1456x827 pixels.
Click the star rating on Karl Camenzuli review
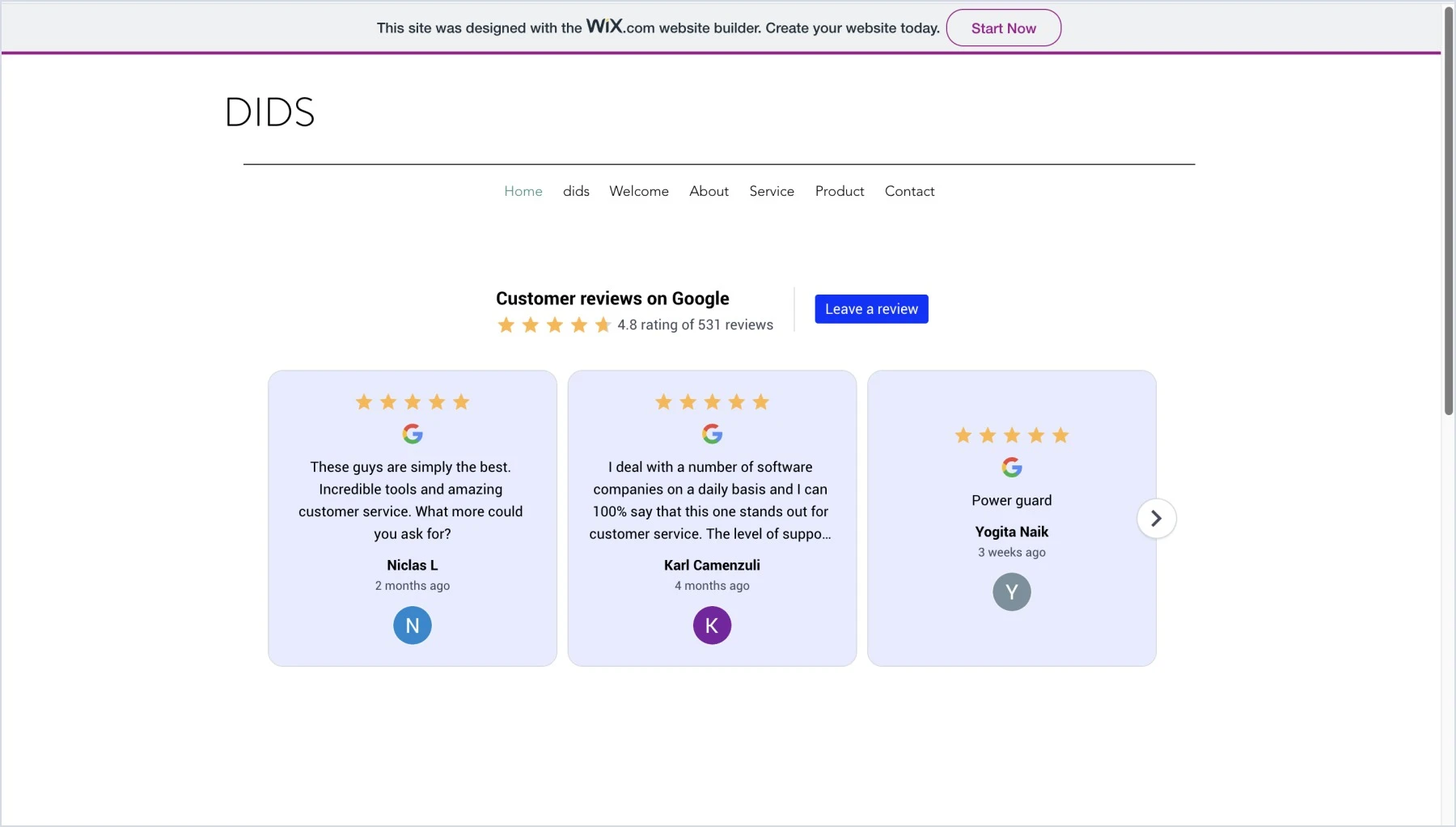[712, 402]
